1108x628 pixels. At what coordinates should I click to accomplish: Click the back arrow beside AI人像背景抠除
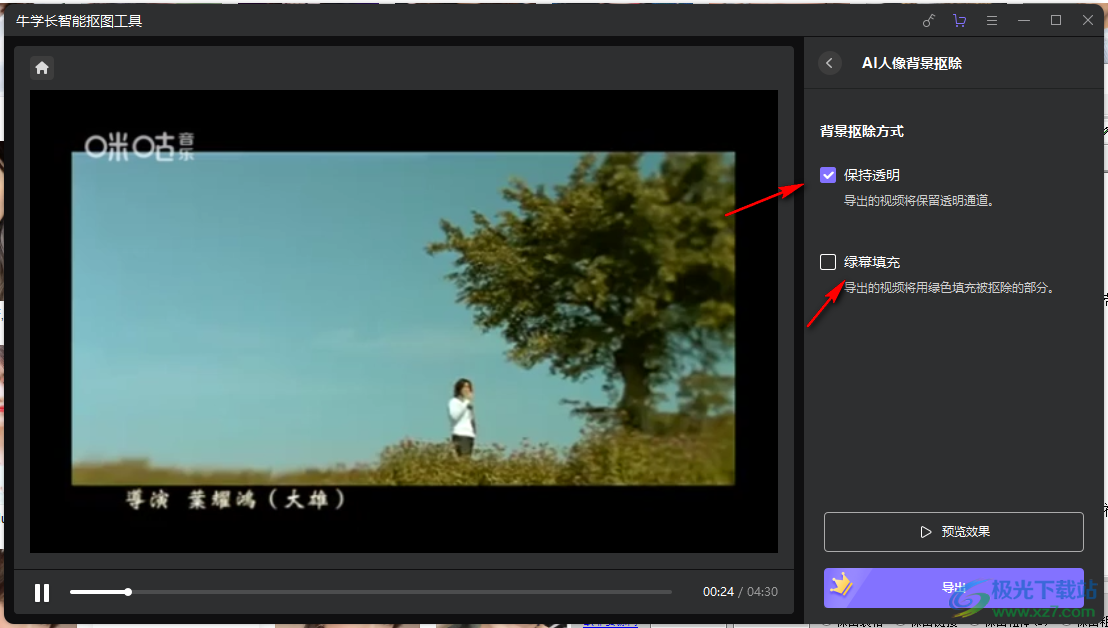(829, 62)
